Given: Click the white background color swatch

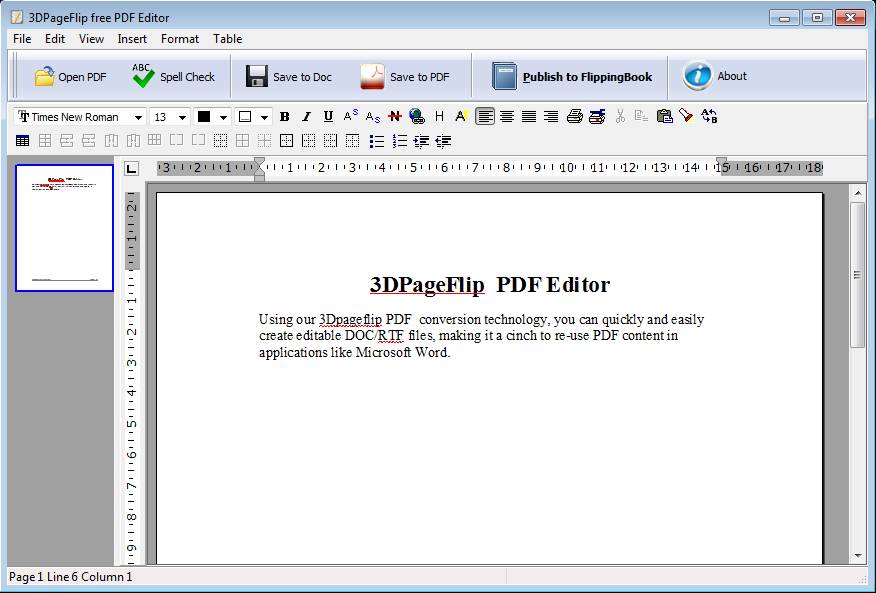Looking at the screenshot, I should (245, 117).
